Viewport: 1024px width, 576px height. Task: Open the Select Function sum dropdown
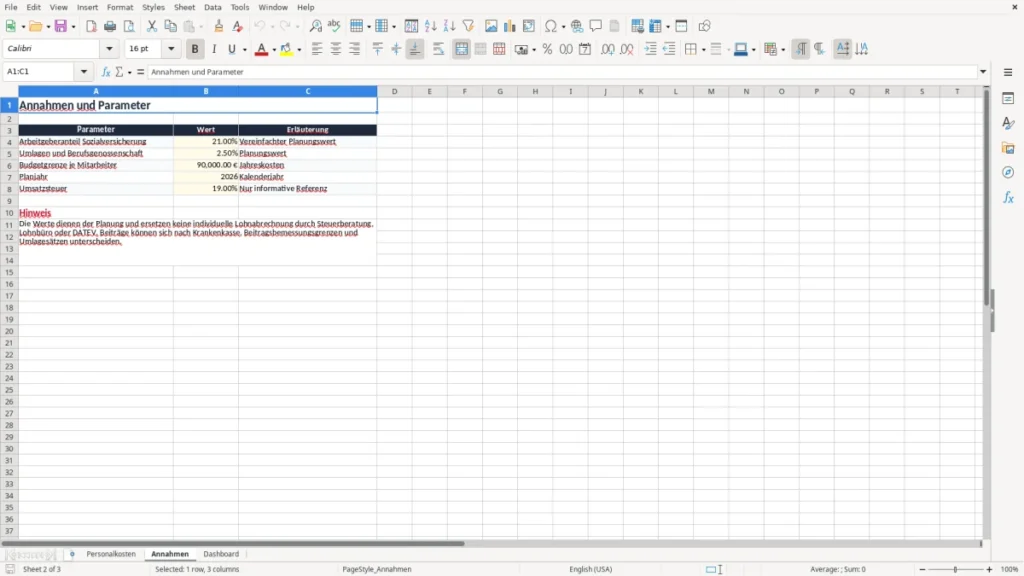tap(129, 72)
